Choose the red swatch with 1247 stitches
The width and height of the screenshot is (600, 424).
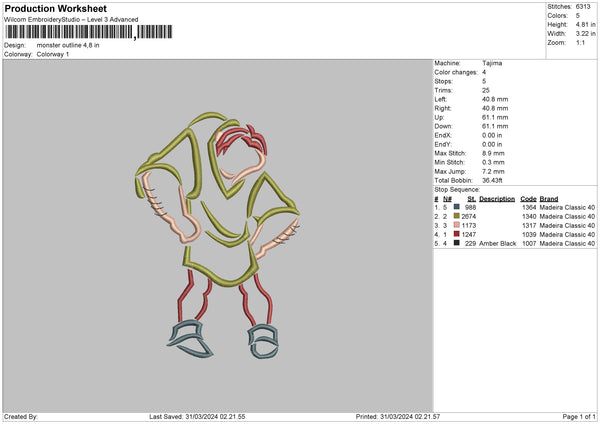click(x=456, y=234)
